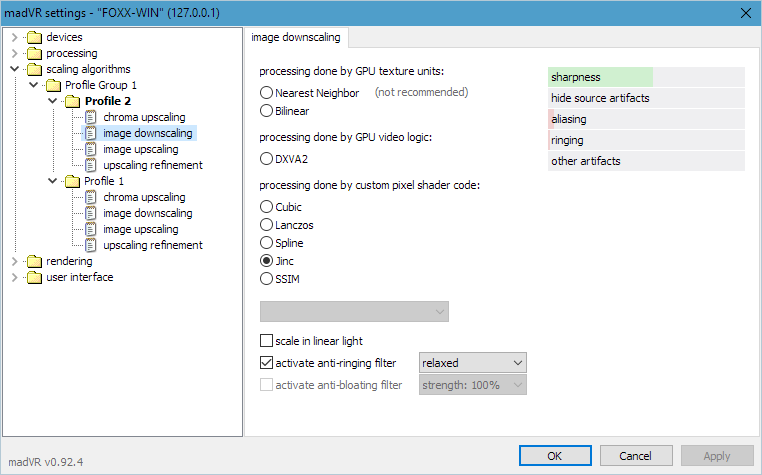Click the aliasing rating bar

click(646, 119)
